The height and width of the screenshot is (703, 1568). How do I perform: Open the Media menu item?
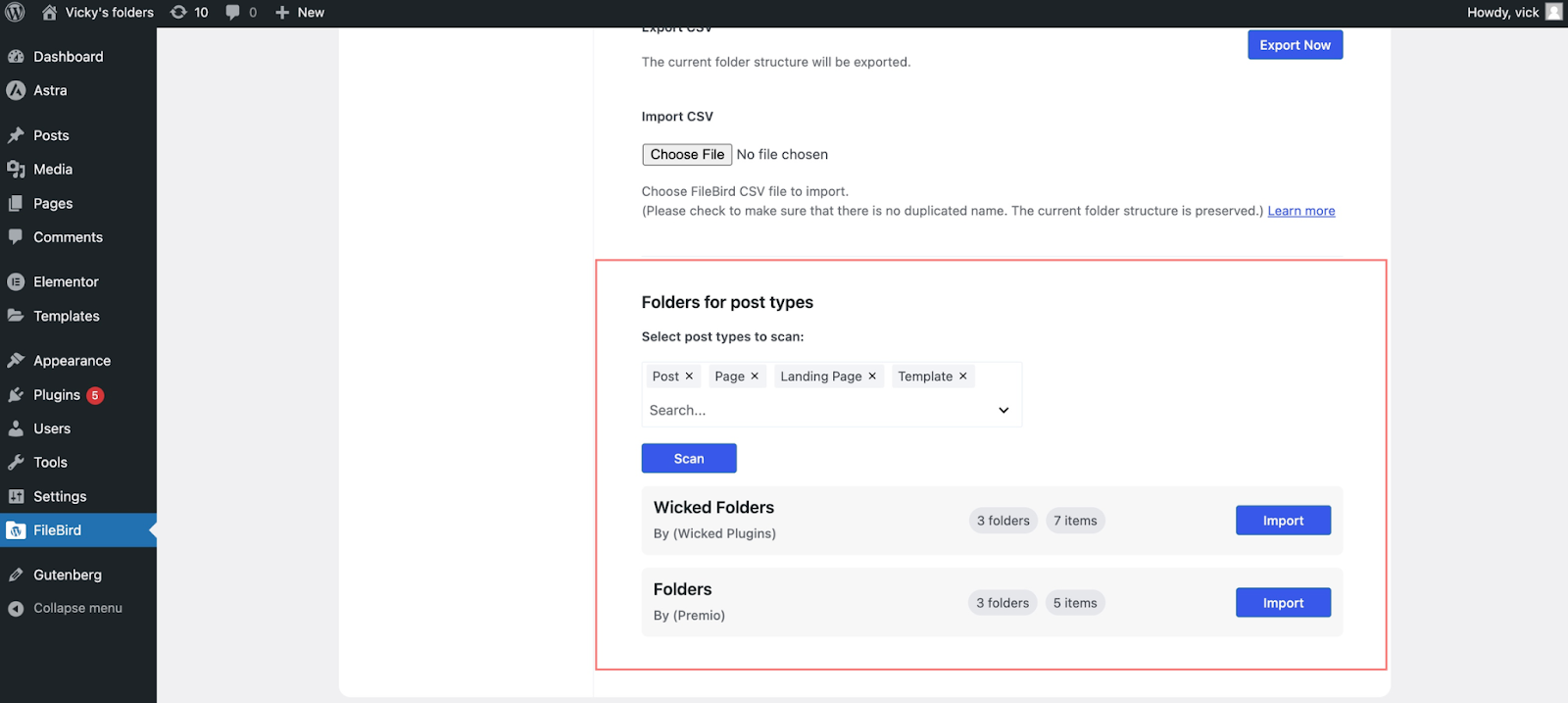pyautogui.click(x=78, y=170)
